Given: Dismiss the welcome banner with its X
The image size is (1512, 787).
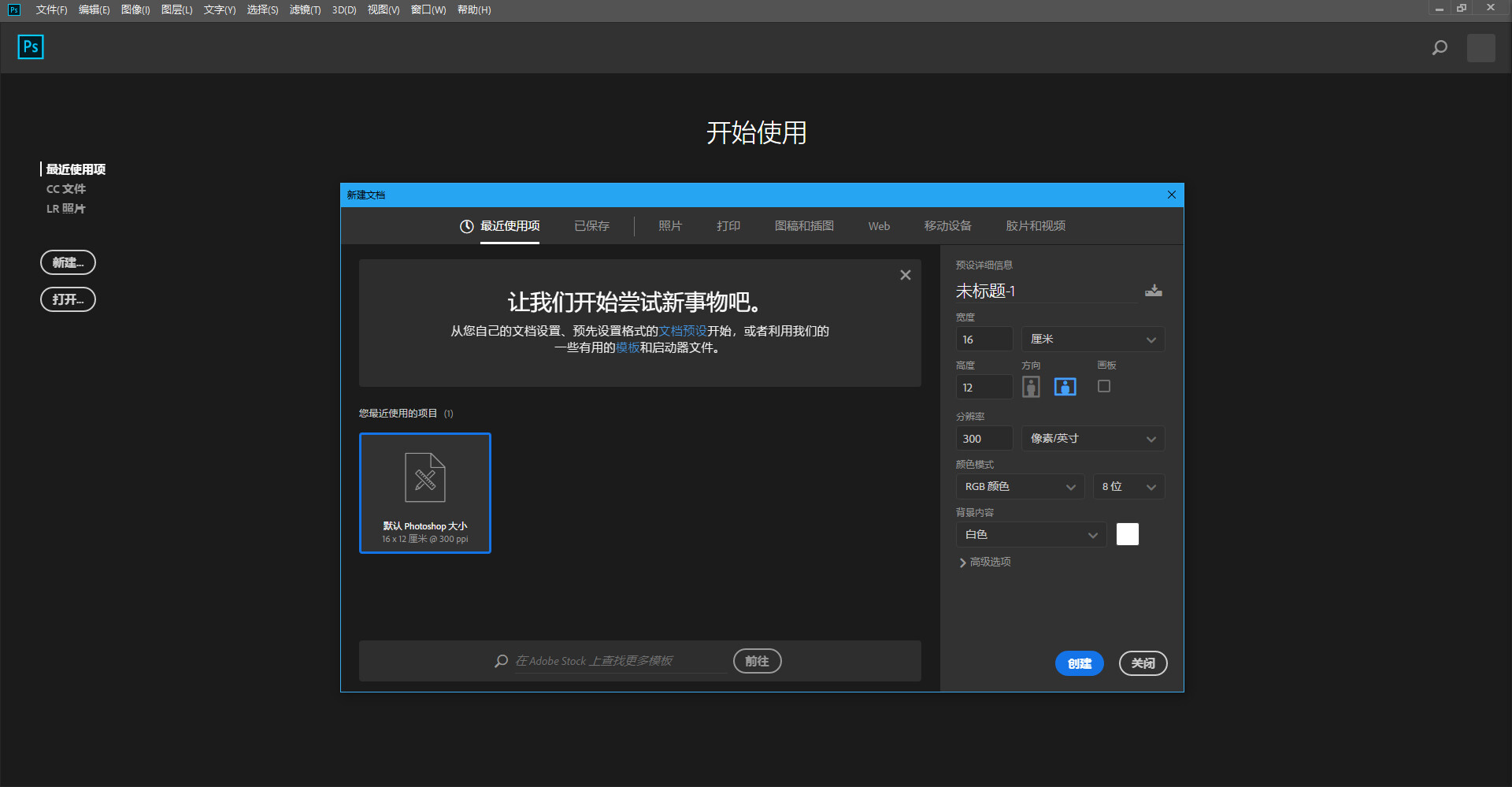Looking at the screenshot, I should tap(906, 275).
